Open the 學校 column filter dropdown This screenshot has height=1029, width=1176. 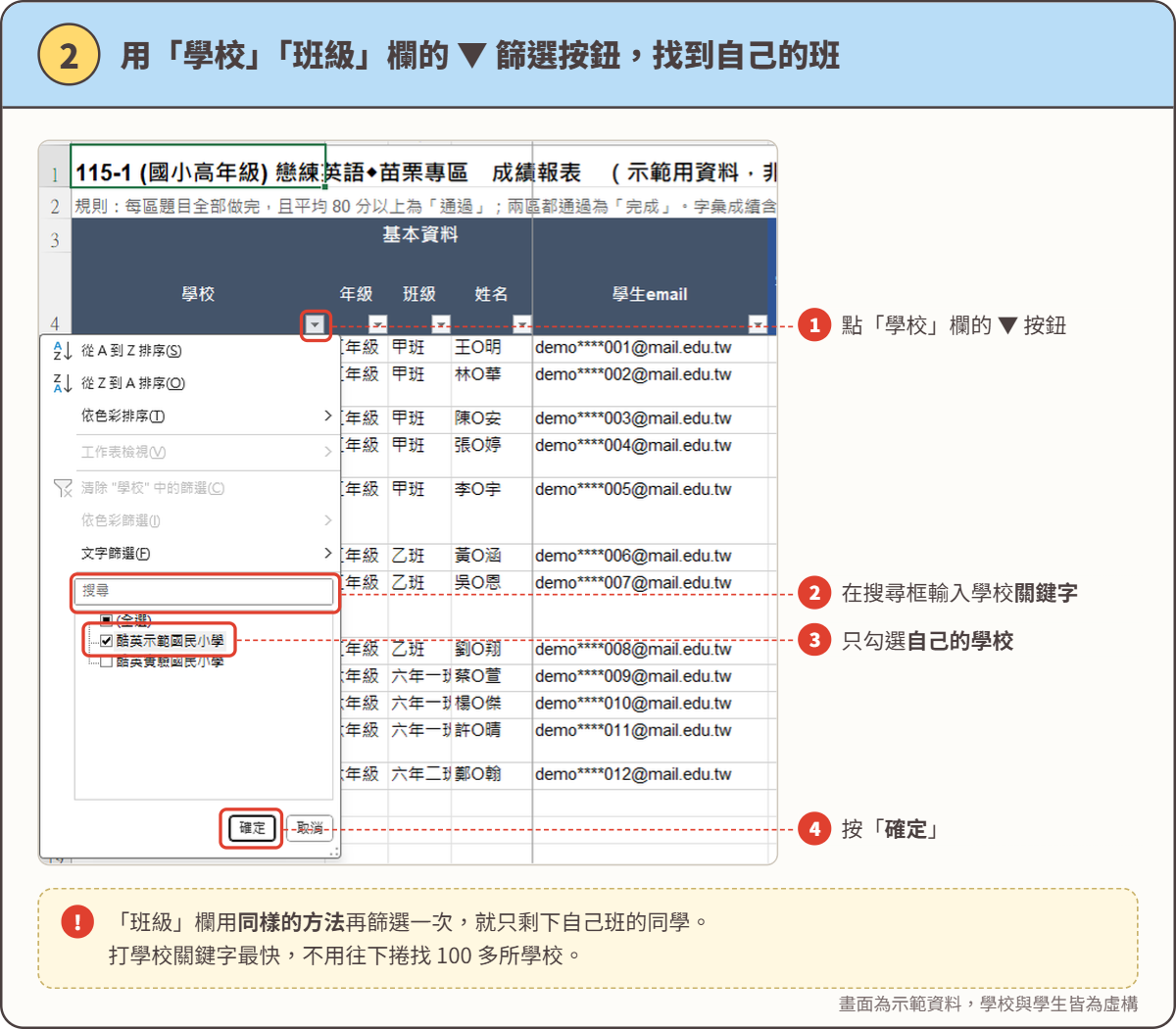tap(315, 324)
